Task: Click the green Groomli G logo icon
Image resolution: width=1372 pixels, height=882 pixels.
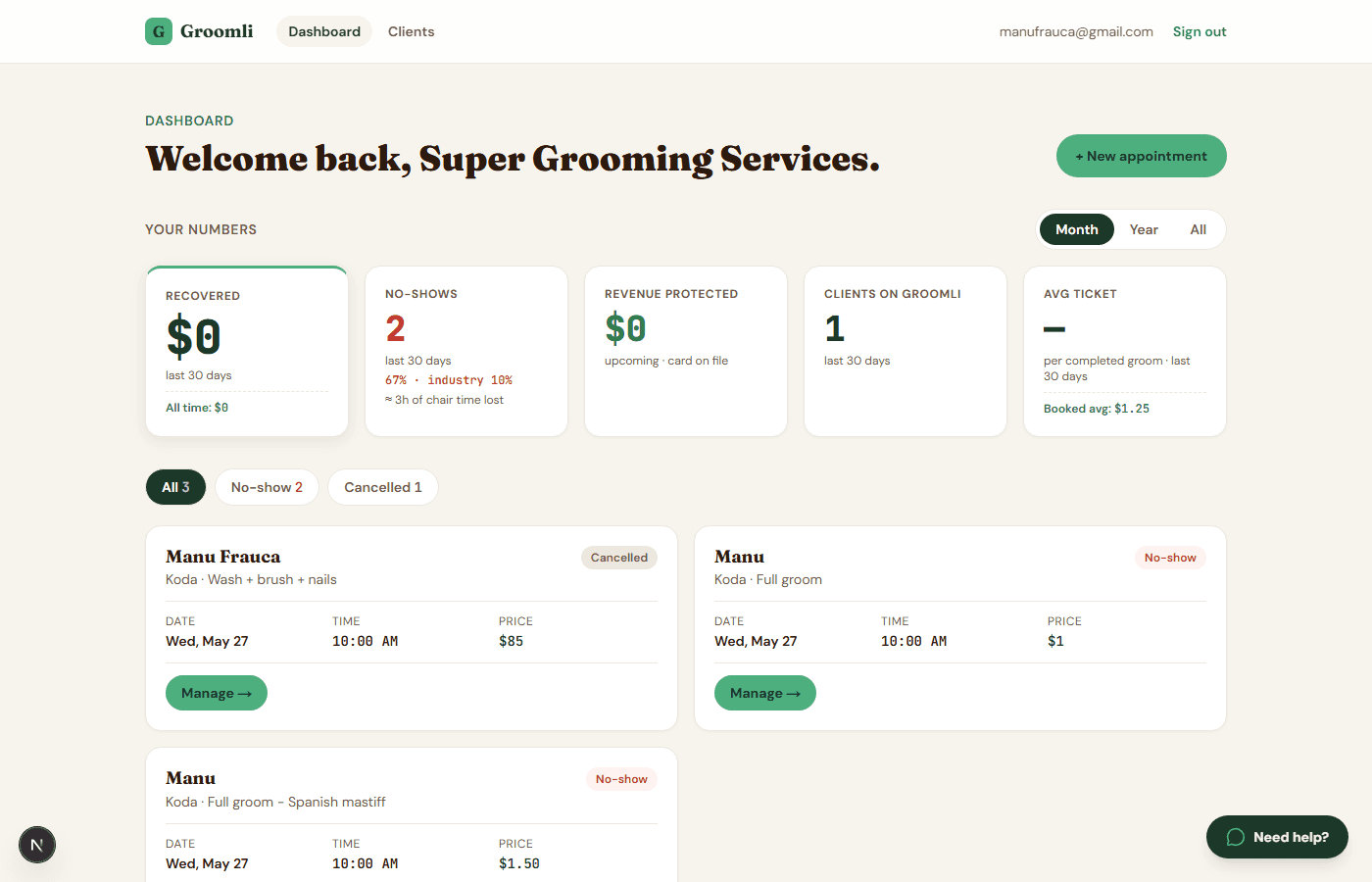Action: (x=159, y=31)
